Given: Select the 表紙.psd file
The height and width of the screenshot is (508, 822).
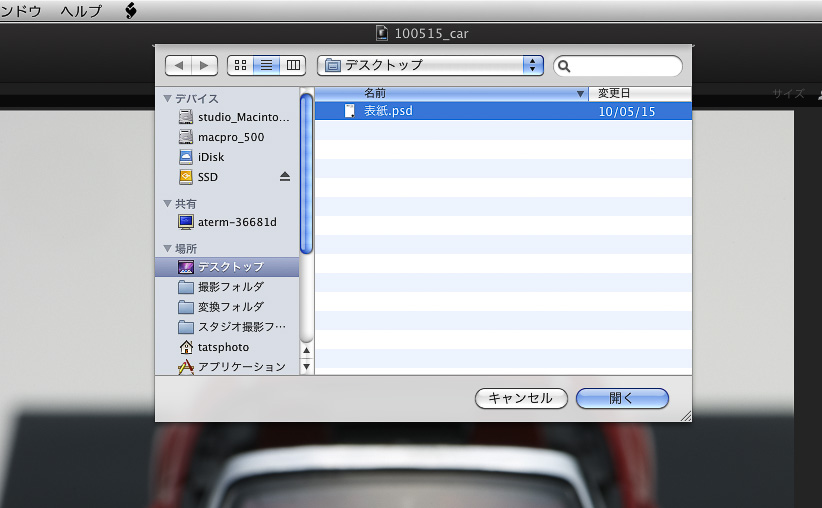Looking at the screenshot, I should pyautogui.click(x=388, y=111).
